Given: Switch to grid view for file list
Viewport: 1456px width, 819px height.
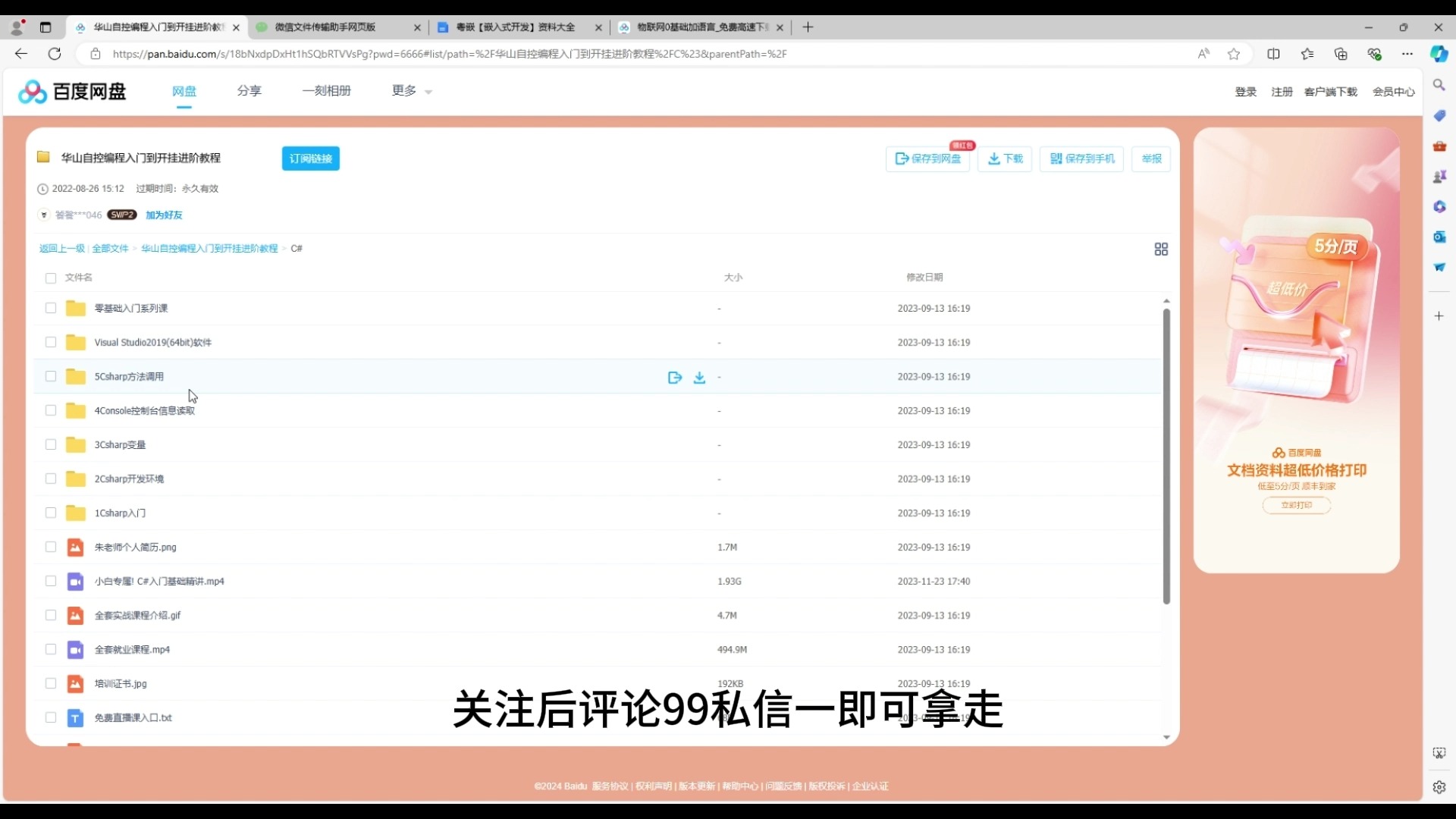Looking at the screenshot, I should pyautogui.click(x=1162, y=249).
